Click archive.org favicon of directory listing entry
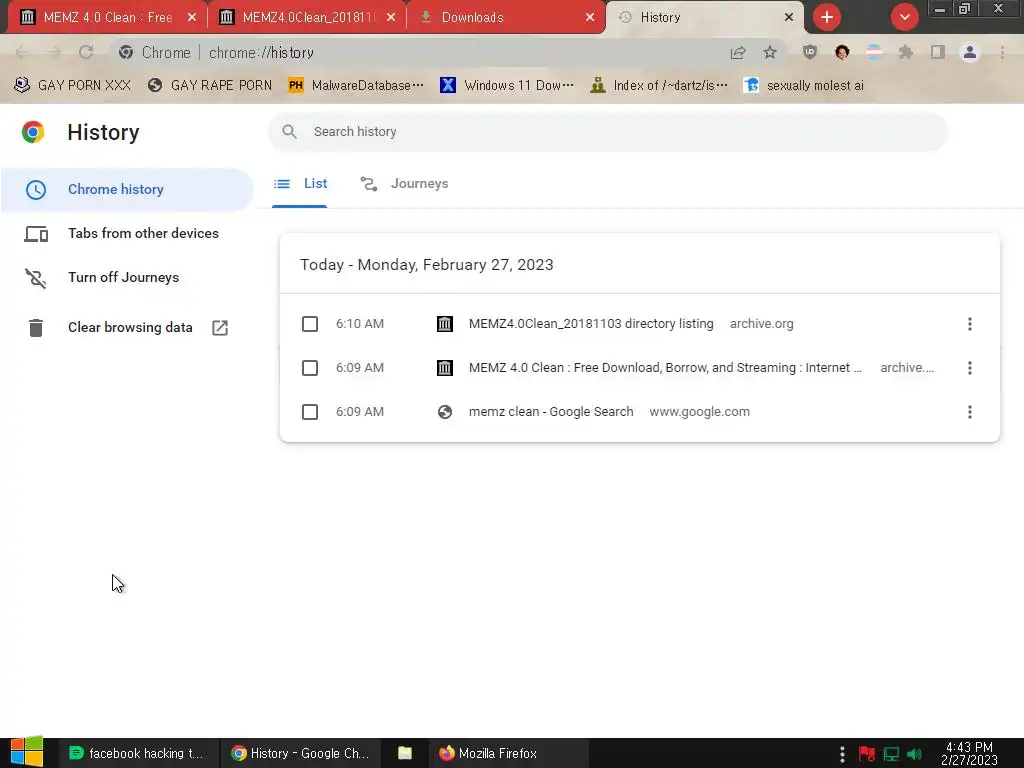Viewport: 1024px width, 768px height. click(445, 324)
